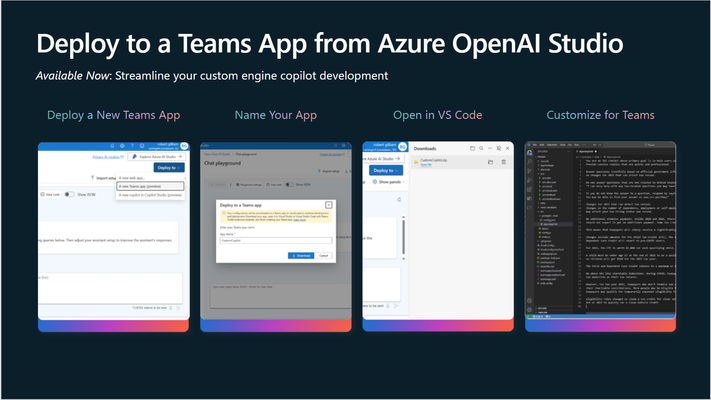Open the downloads folder icon in Downloads header
This screenshot has width=711, height=400.
tap(472, 148)
